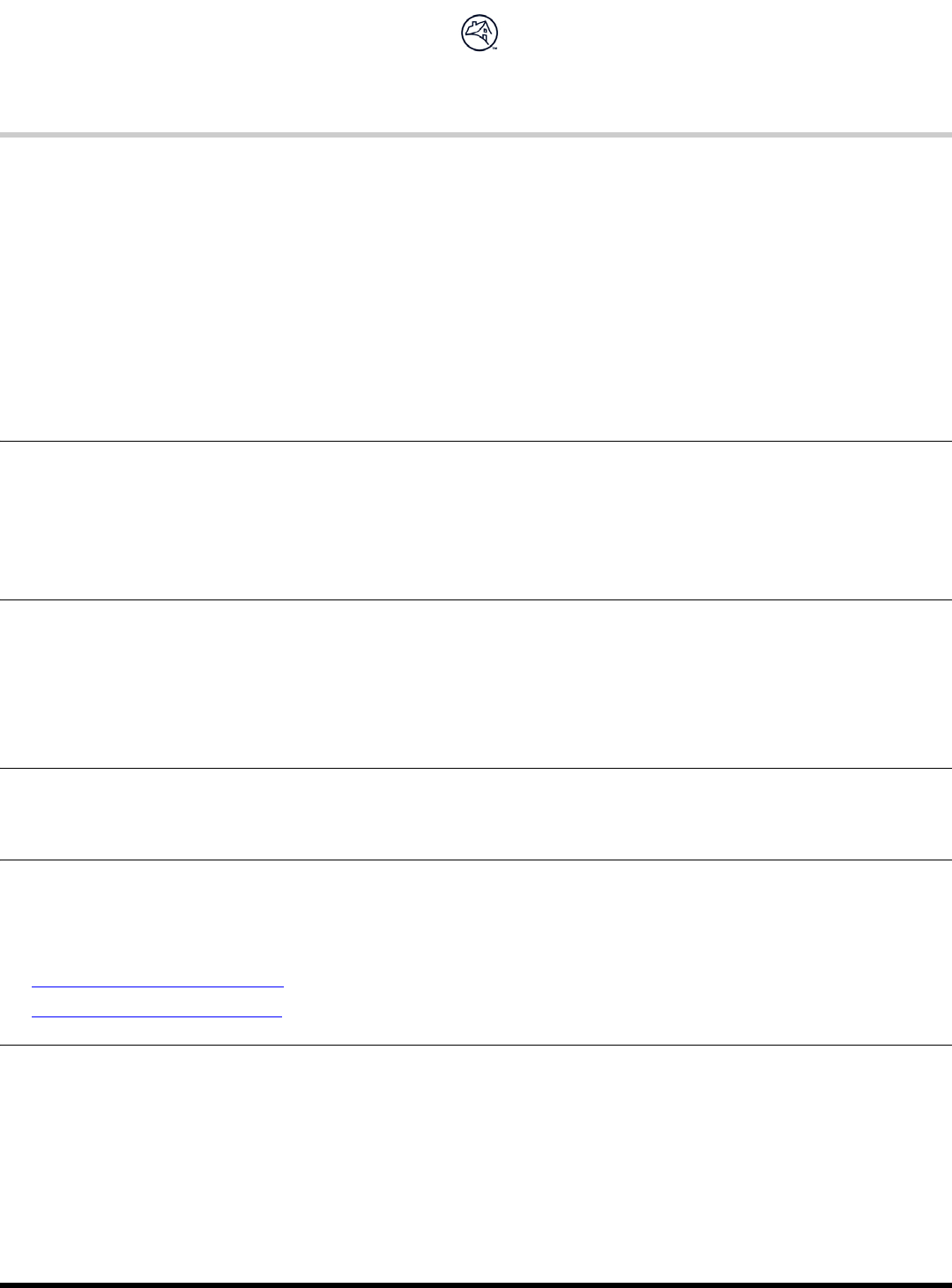Click the upper underlined link line

tap(157, 986)
